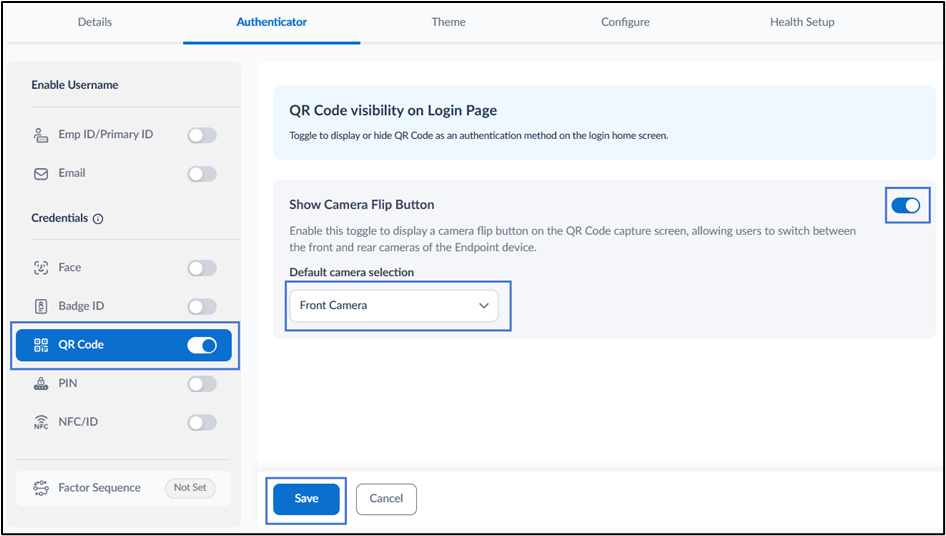
Task: Enable the Face credential toggle
Action: (x=202, y=268)
